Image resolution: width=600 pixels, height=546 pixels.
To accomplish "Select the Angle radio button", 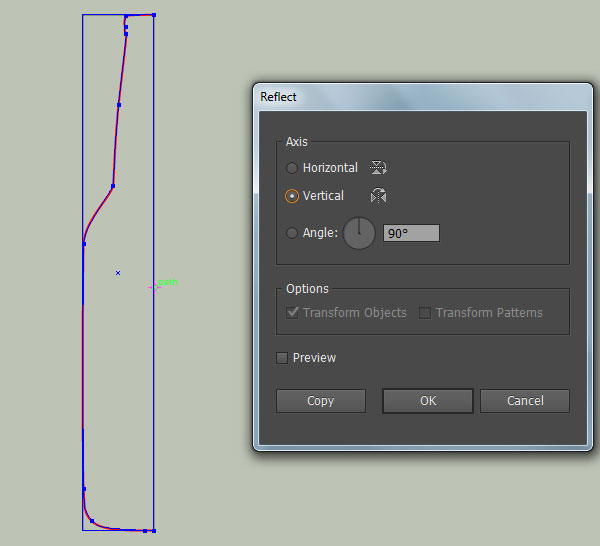I will (292, 233).
